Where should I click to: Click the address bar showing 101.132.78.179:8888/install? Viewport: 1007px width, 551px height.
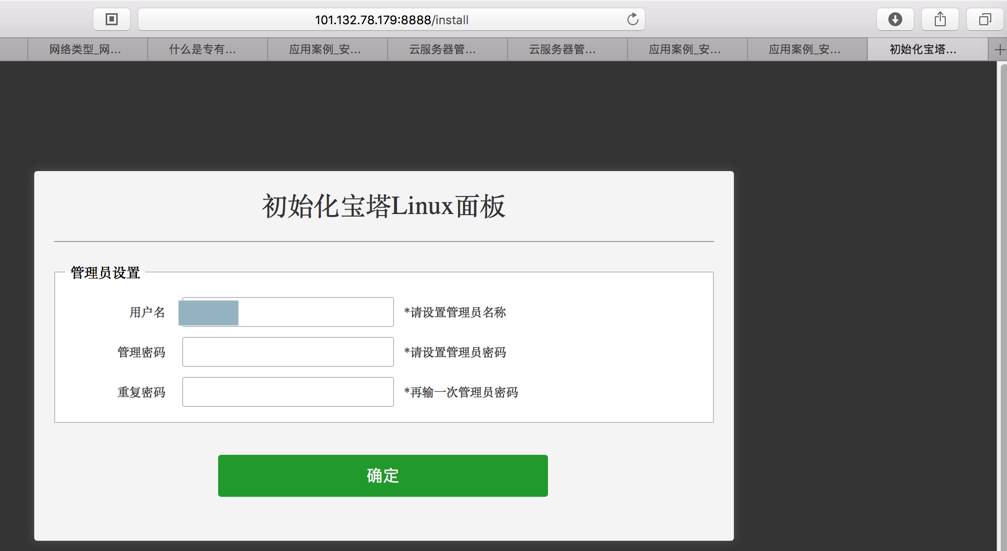[x=392, y=19]
